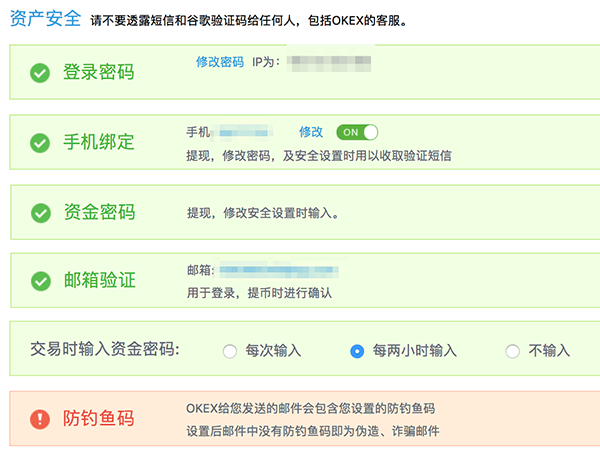Click the 交易时输入资金密码 label
The image size is (600, 456).
[105, 349]
